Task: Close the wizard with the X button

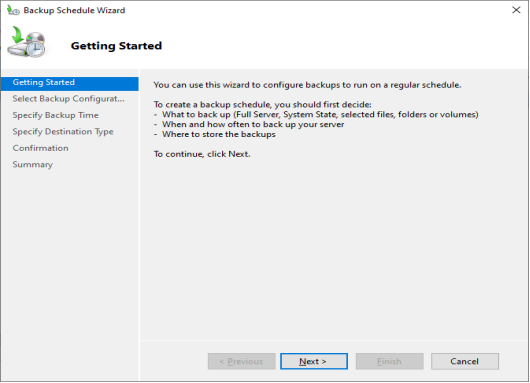Action: 516,10
